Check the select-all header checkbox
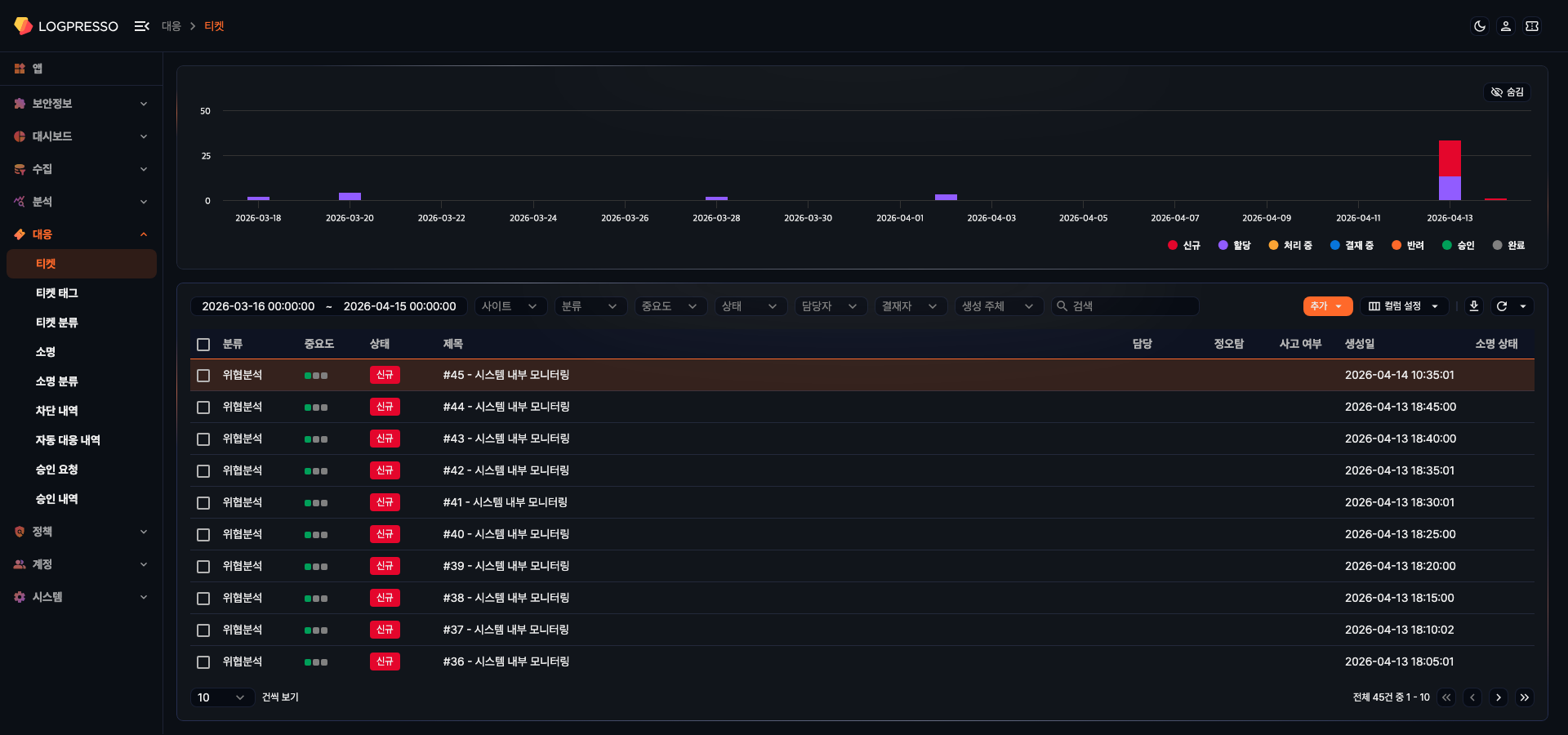Viewport: 1568px width, 735px height. click(x=203, y=345)
